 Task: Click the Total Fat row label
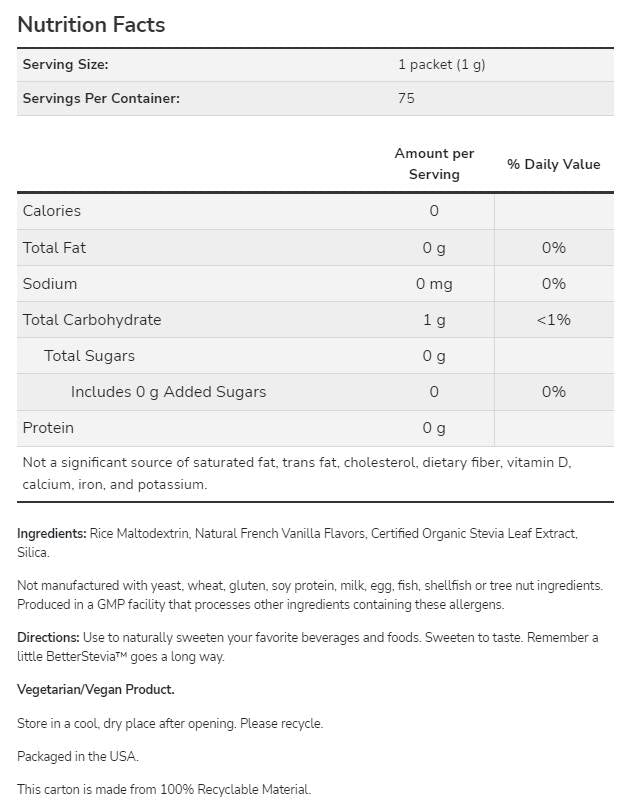pos(54,248)
